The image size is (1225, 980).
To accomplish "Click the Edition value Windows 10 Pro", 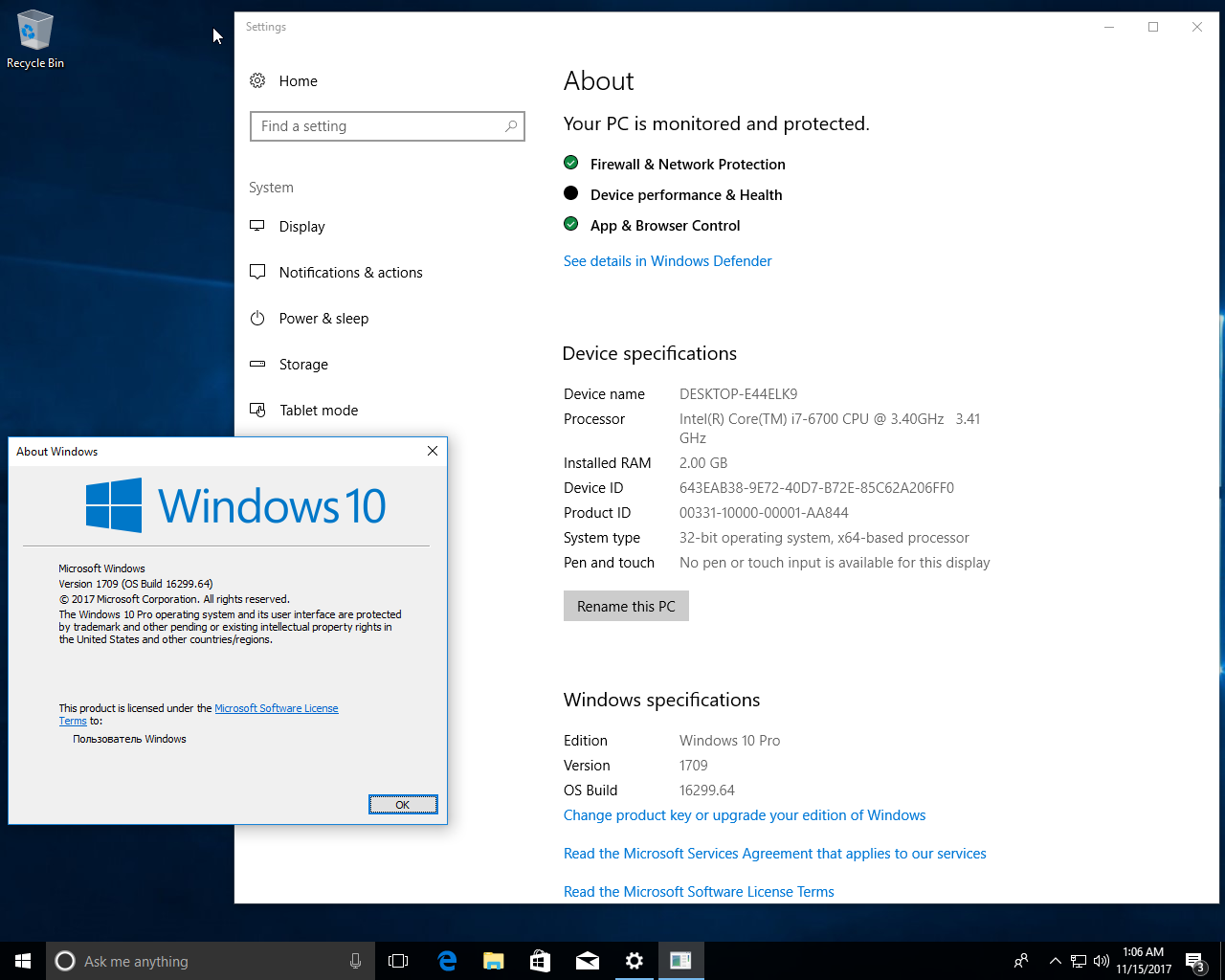I will tap(729, 741).
